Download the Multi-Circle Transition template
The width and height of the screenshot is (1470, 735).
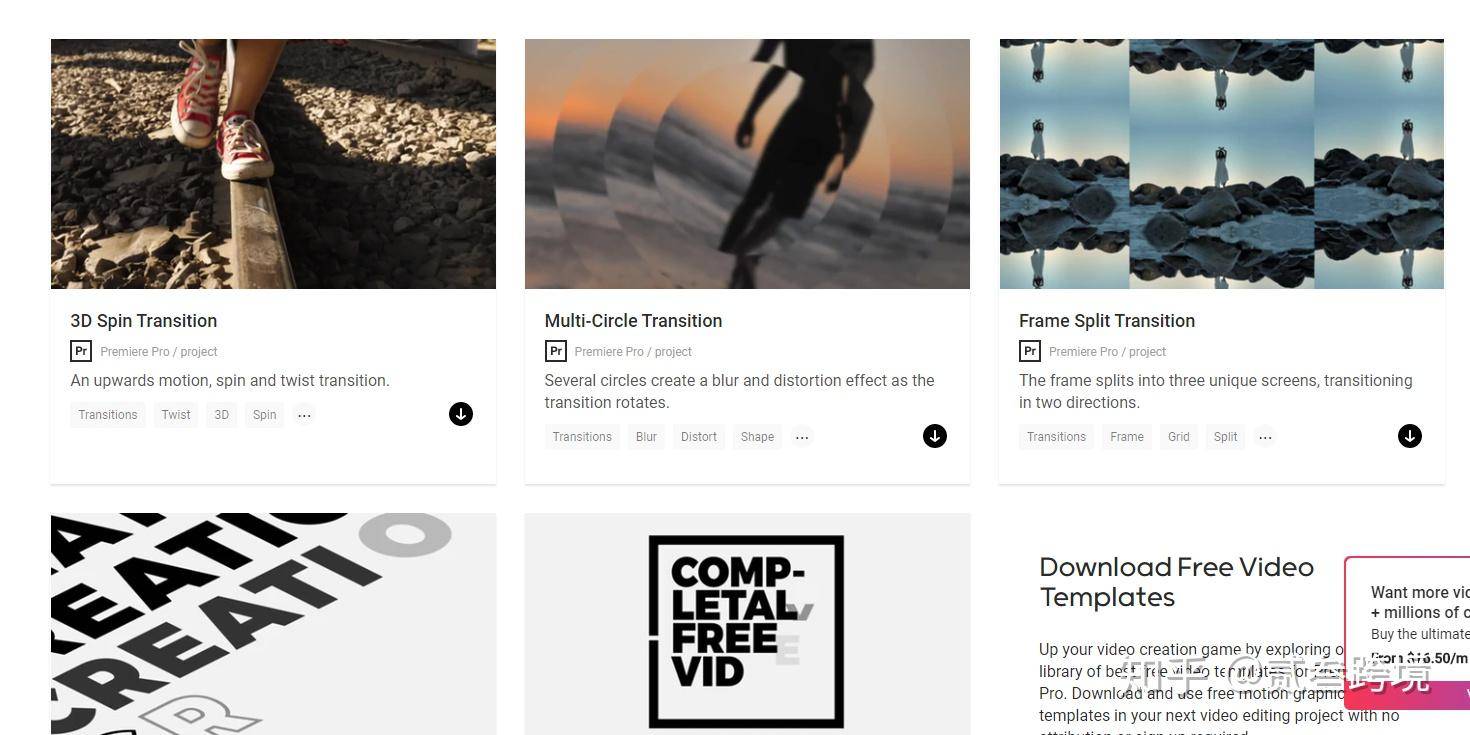tap(935, 436)
